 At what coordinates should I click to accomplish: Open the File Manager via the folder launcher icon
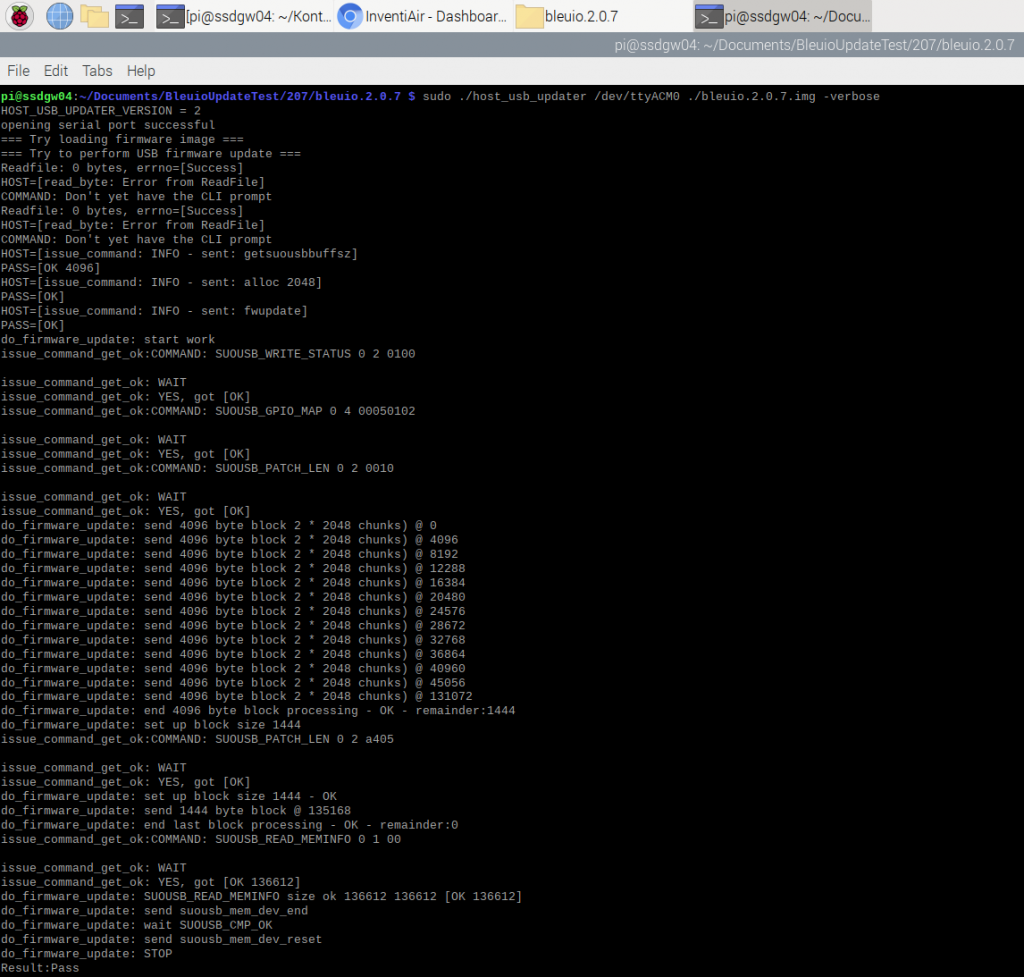point(94,16)
